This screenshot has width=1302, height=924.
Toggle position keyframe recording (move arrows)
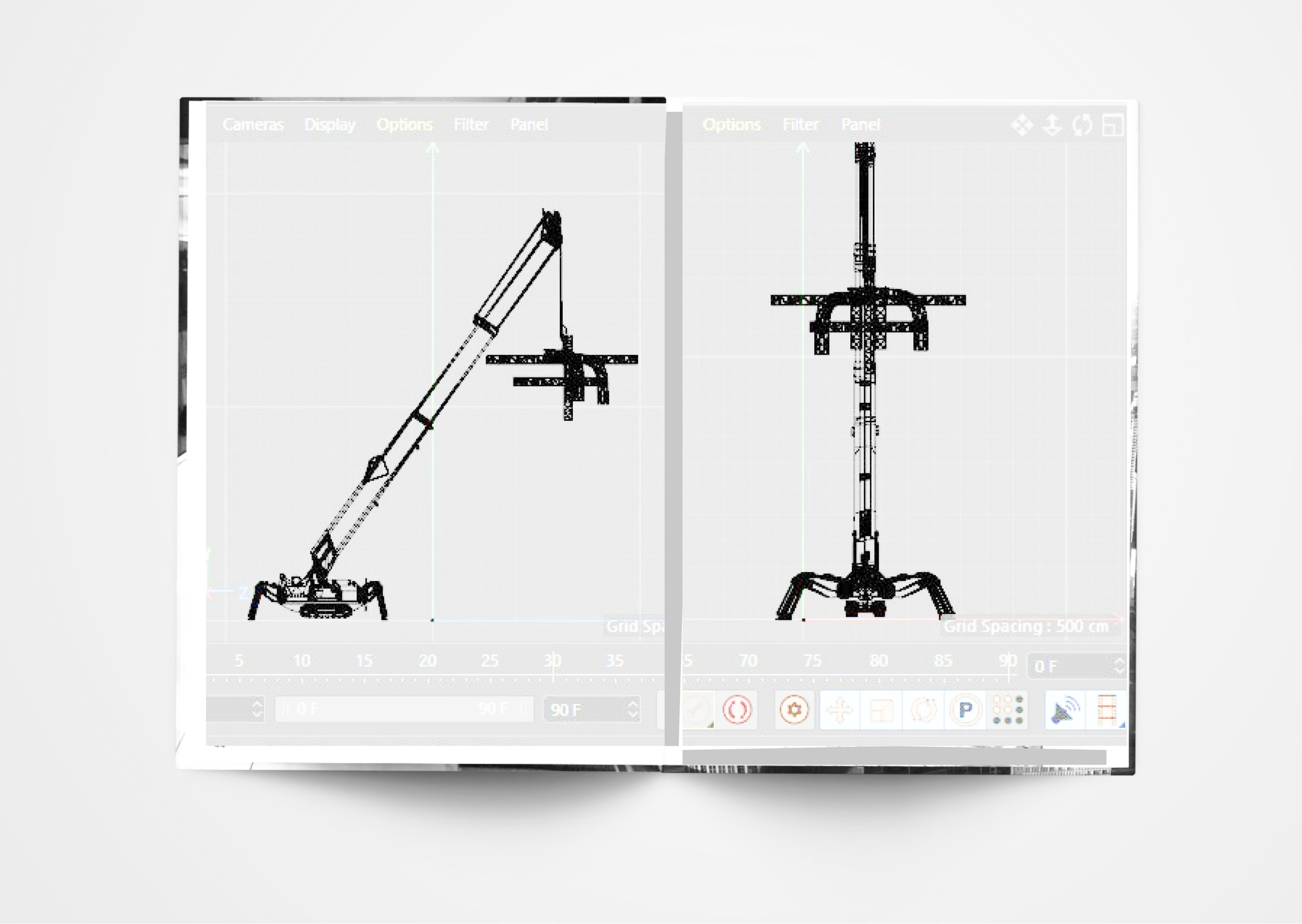coord(840,710)
